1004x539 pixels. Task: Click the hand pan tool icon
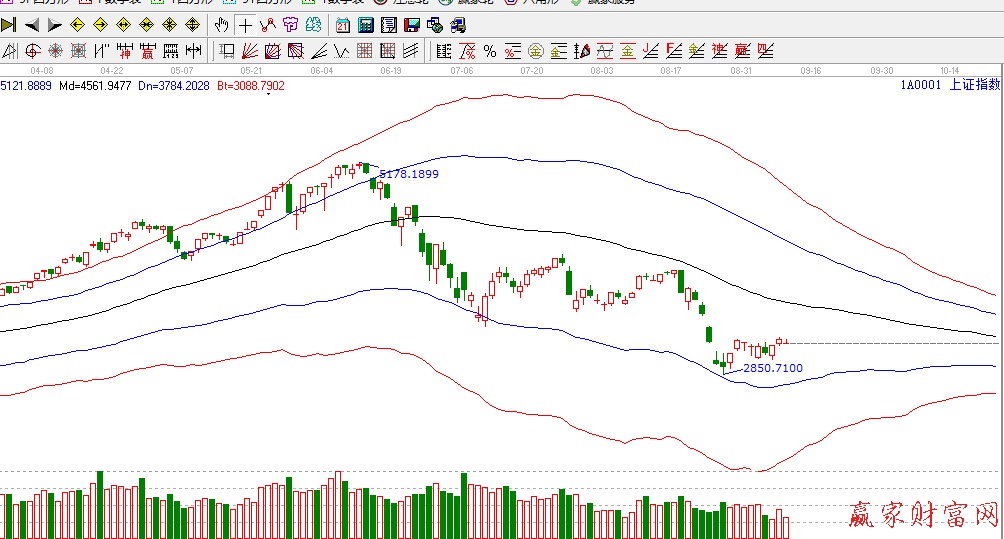[221, 25]
